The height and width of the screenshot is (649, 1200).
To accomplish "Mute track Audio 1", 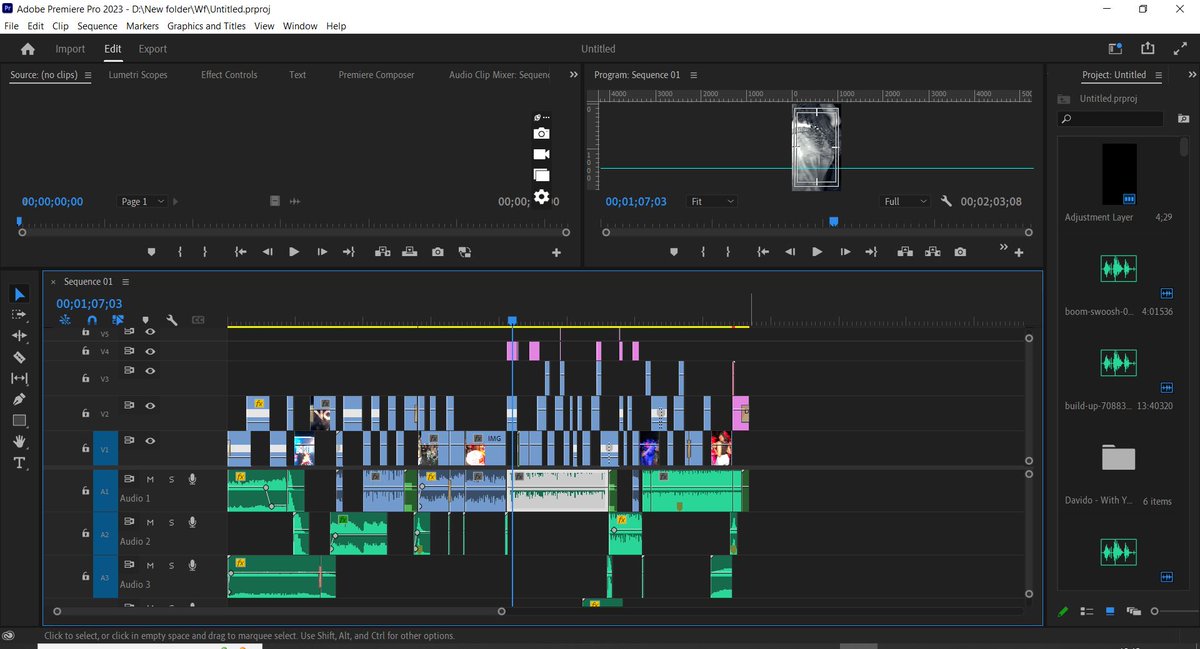I will pos(151,479).
